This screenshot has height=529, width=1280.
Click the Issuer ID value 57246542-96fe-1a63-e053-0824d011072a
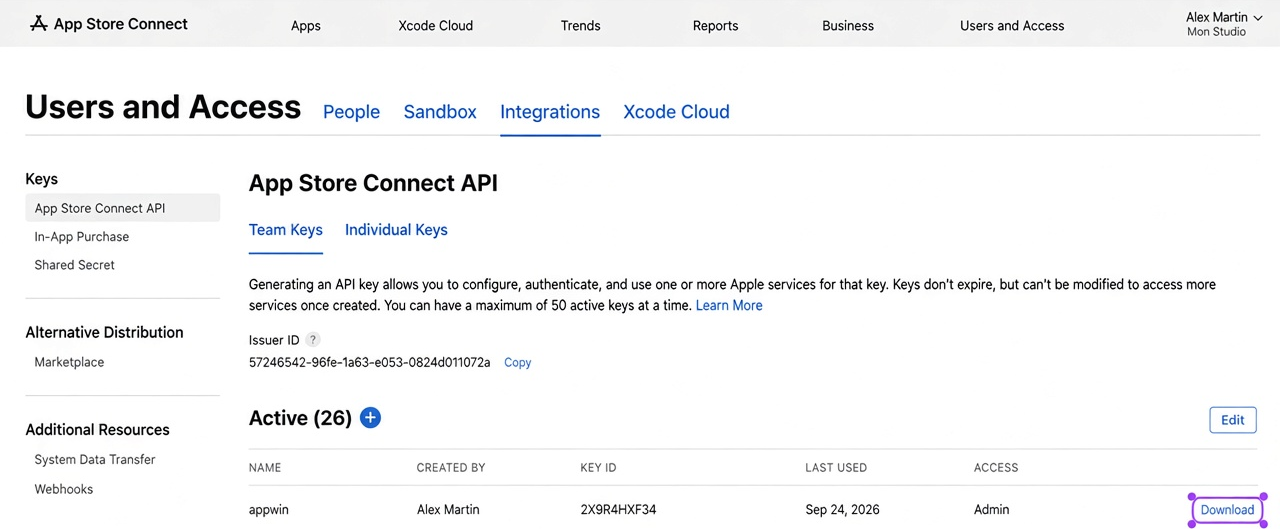click(370, 362)
